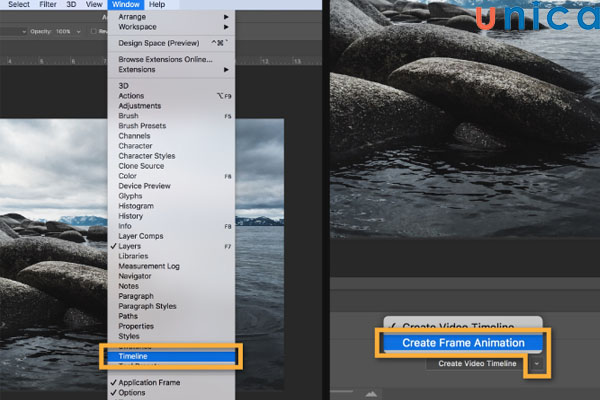Expand the Arrange submenu
The height and width of the screenshot is (400, 600).
(x=171, y=17)
